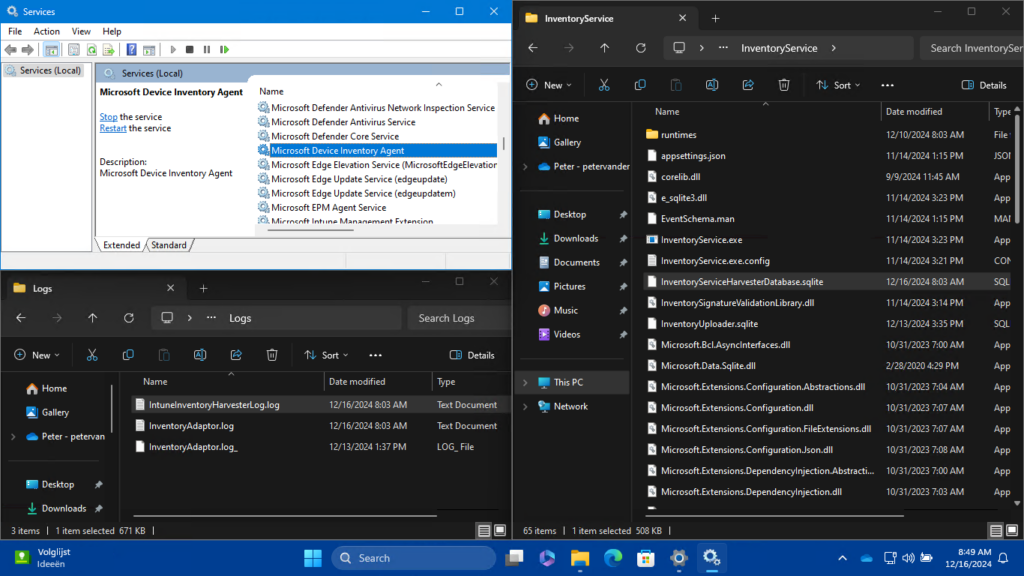Click the Delete trash icon in Logs window

pyautogui.click(x=272, y=355)
